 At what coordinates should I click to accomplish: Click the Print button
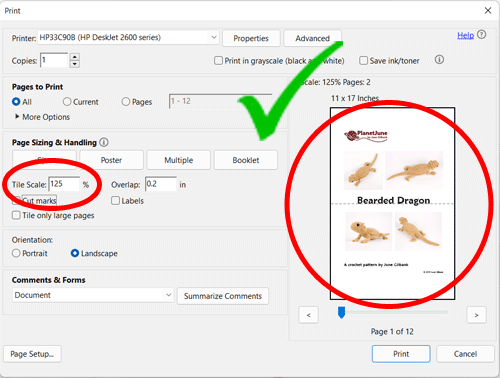coord(401,354)
